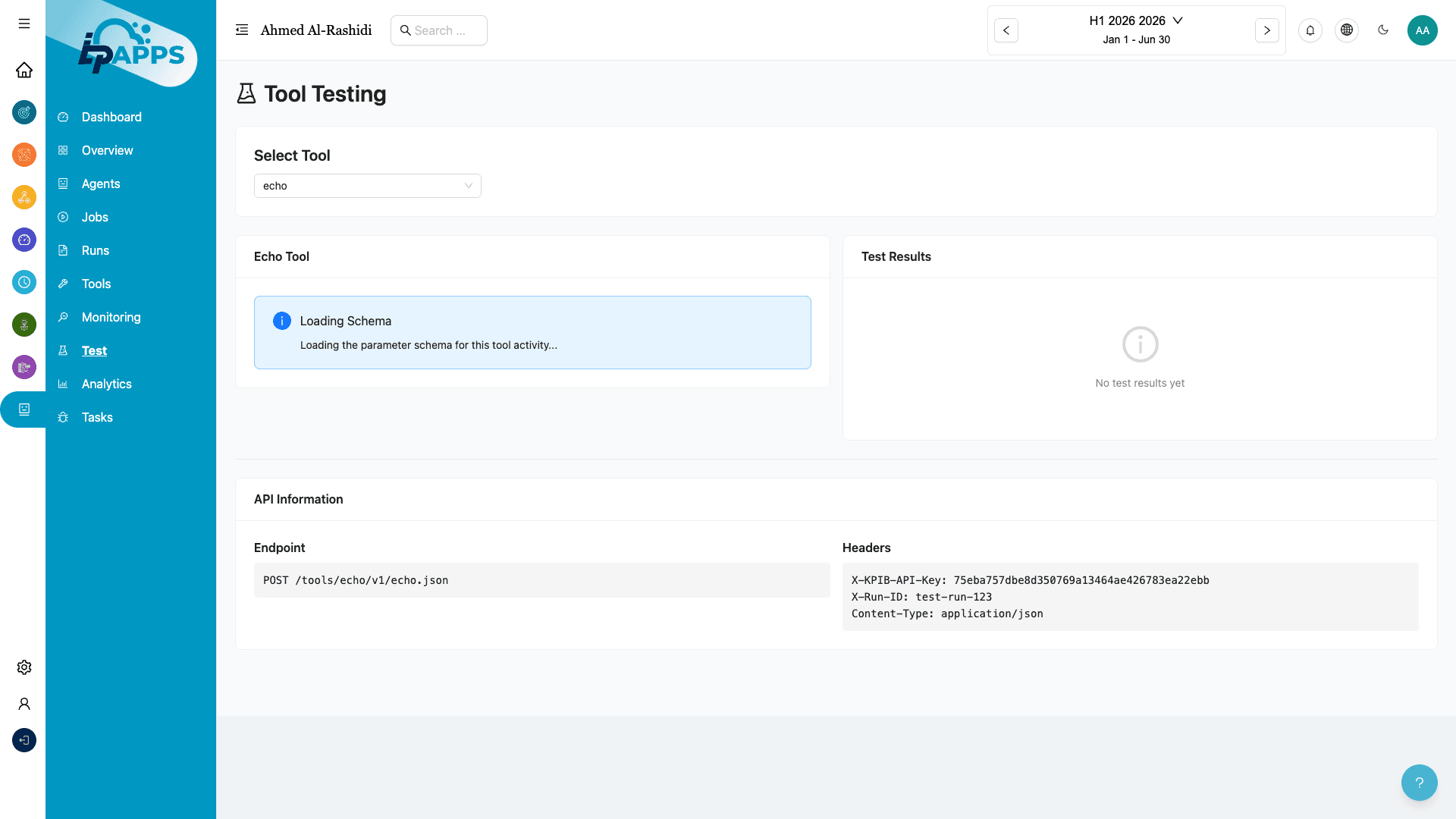The height and width of the screenshot is (819, 1456).
Task: Open the purple document app icon
Action: pyautogui.click(x=24, y=367)
